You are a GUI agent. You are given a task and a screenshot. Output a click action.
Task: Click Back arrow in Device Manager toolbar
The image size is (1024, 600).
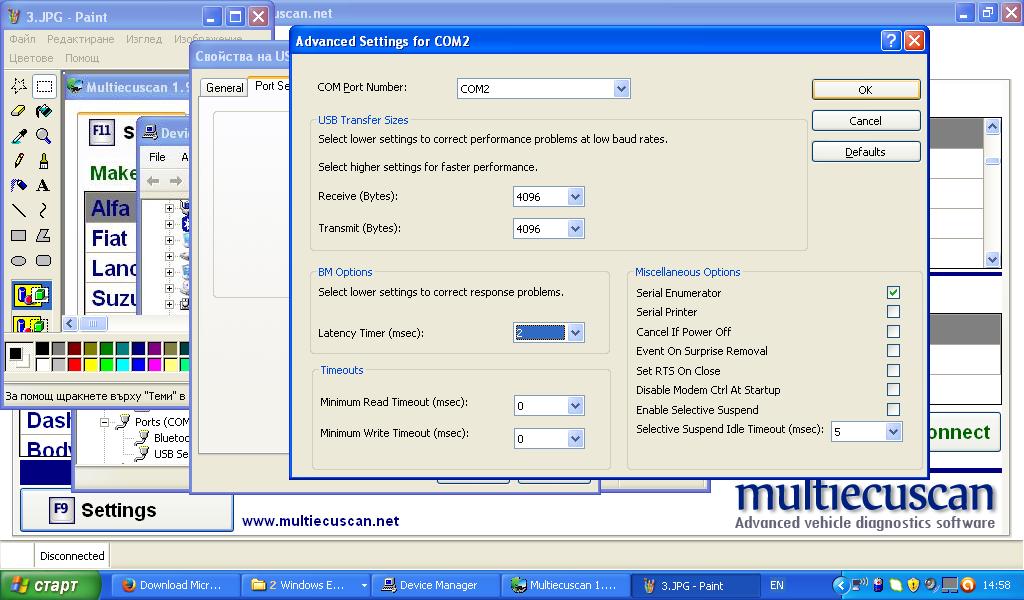tap(153, 181)
